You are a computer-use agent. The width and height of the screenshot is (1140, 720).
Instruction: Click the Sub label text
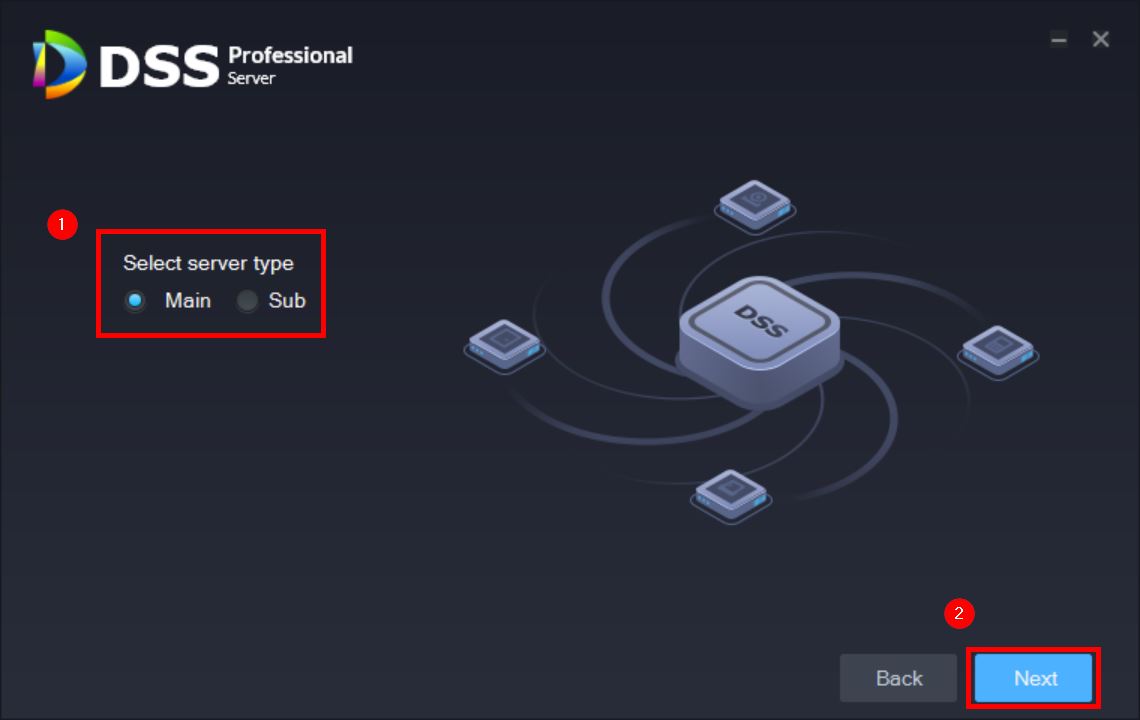(287, 300)
